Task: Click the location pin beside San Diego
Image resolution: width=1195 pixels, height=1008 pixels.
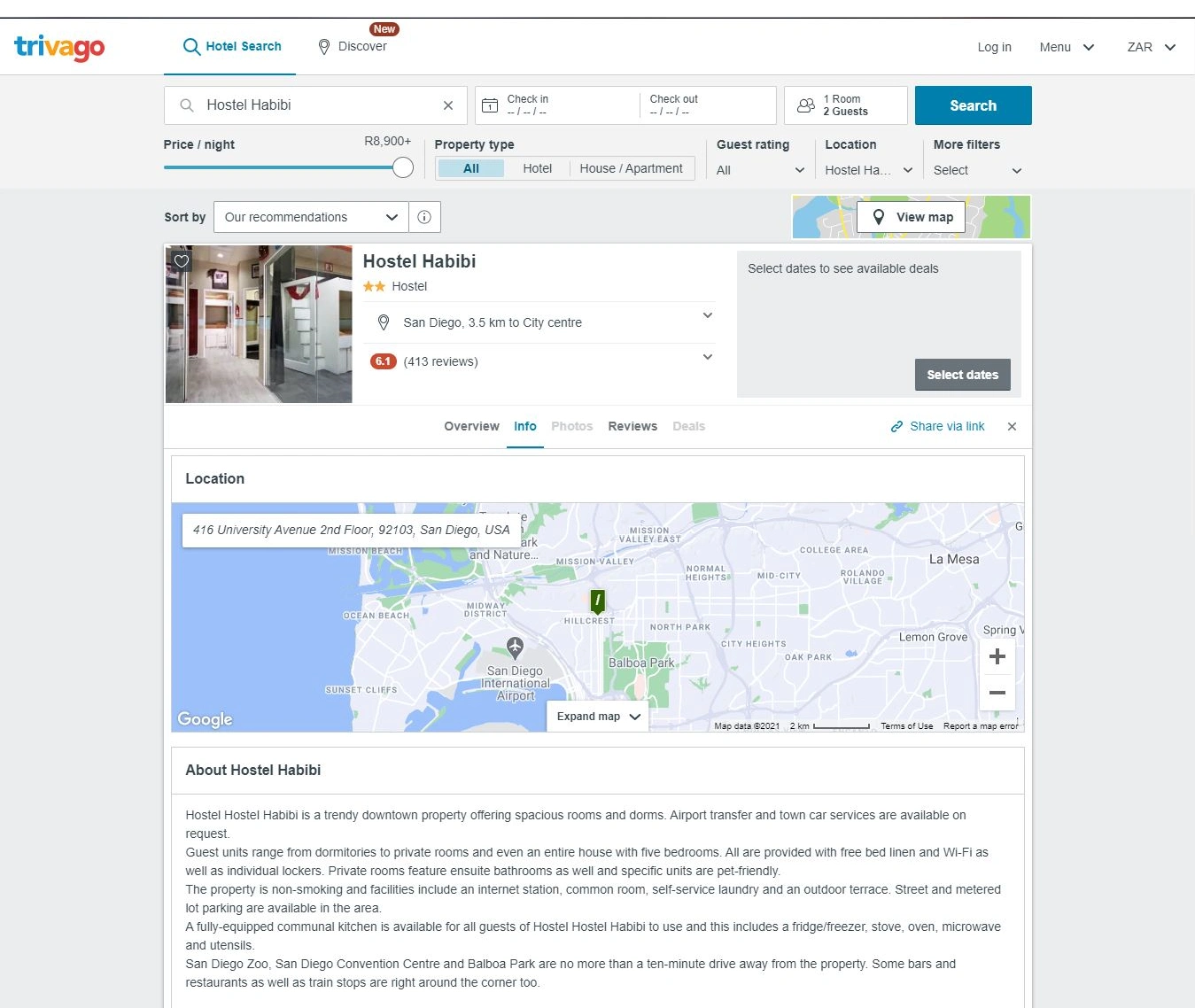Action: (x=384, y=322)
